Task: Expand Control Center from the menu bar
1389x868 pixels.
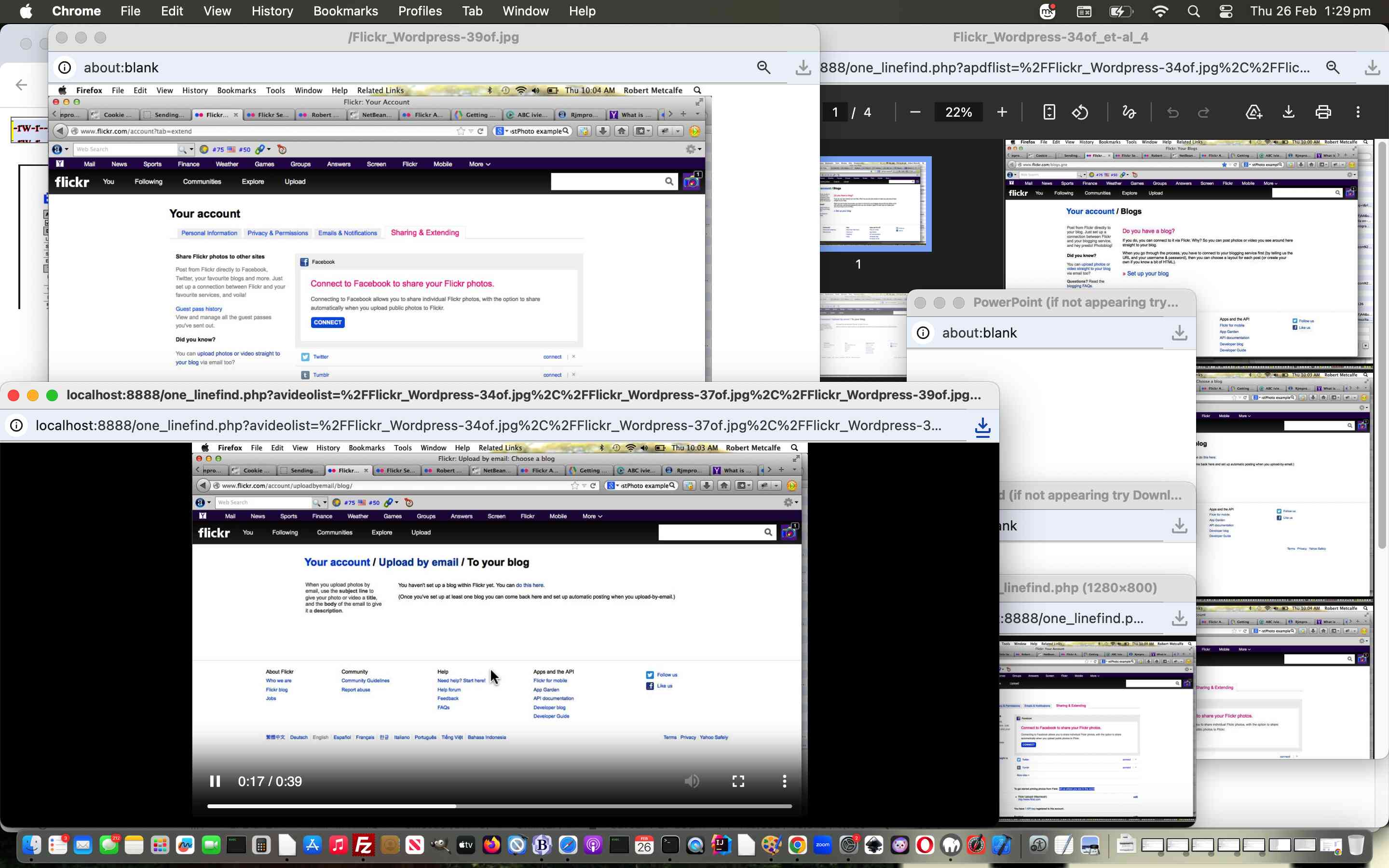Action: (x=1226, y=10)
